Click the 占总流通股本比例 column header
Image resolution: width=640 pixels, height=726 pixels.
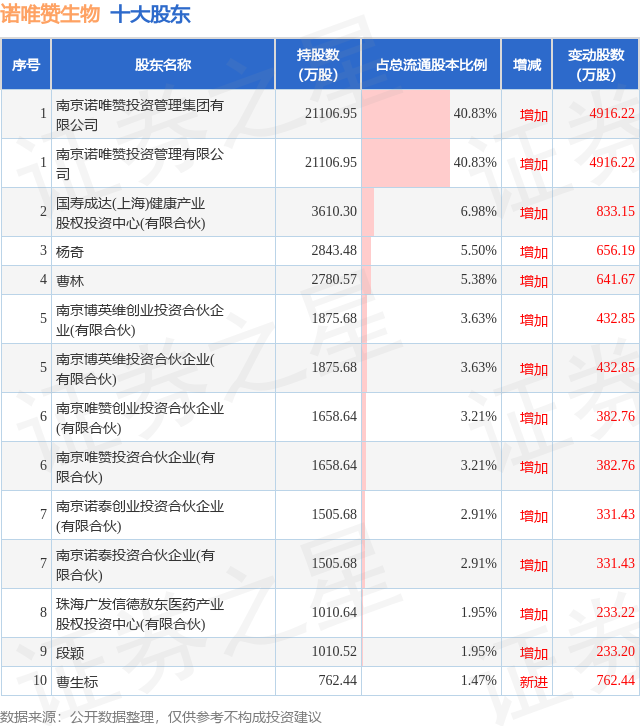(431, 64)
